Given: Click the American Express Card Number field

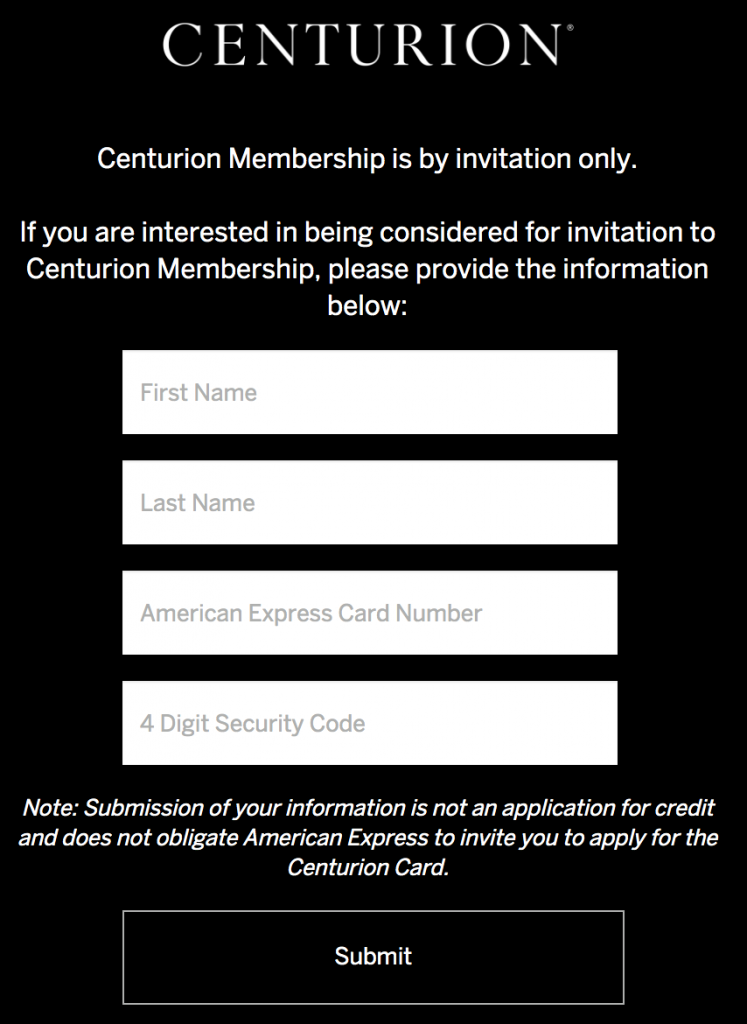Looking at the screenshot, I should pyautogui.click(x=370, y=612).
